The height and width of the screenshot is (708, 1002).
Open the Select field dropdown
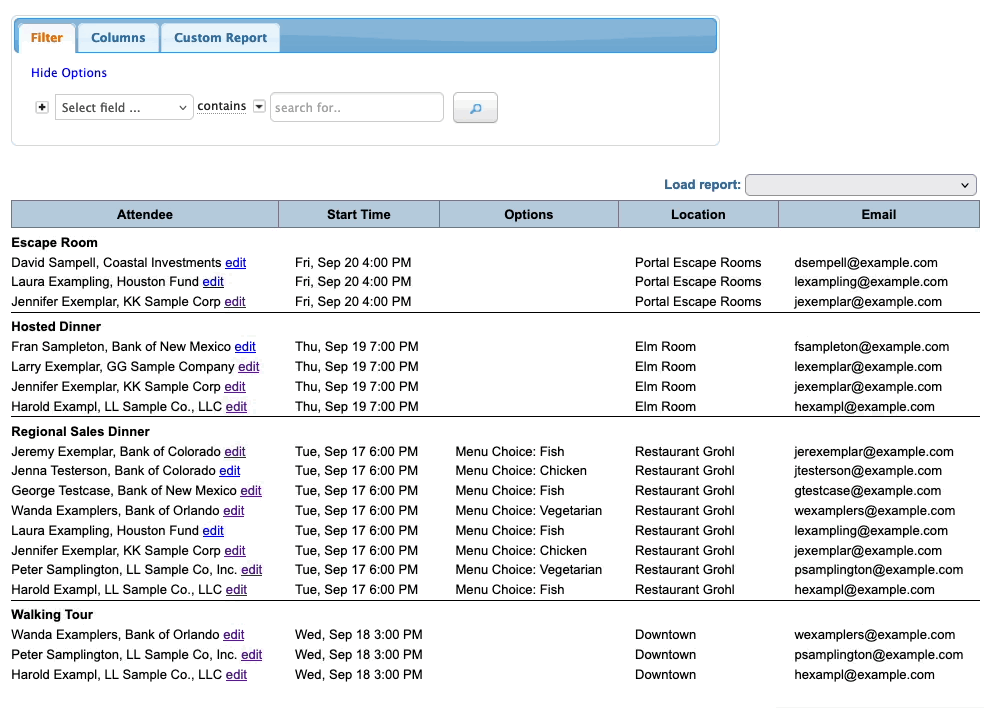point(124,108)
